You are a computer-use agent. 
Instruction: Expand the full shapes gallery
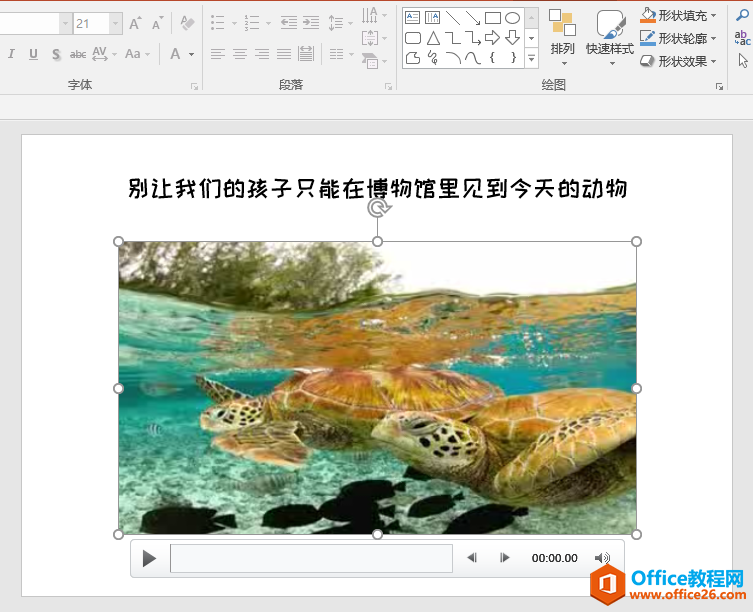tap(531, 58)
